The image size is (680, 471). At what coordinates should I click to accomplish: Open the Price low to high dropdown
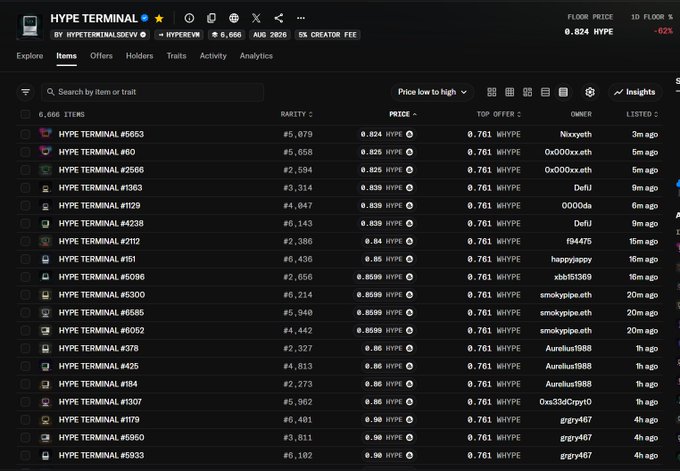pos(432,92)
